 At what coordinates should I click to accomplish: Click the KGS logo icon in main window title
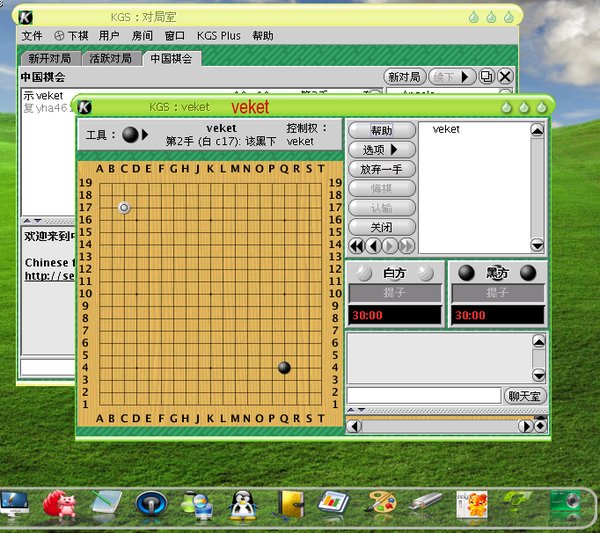tap(26, 17)
